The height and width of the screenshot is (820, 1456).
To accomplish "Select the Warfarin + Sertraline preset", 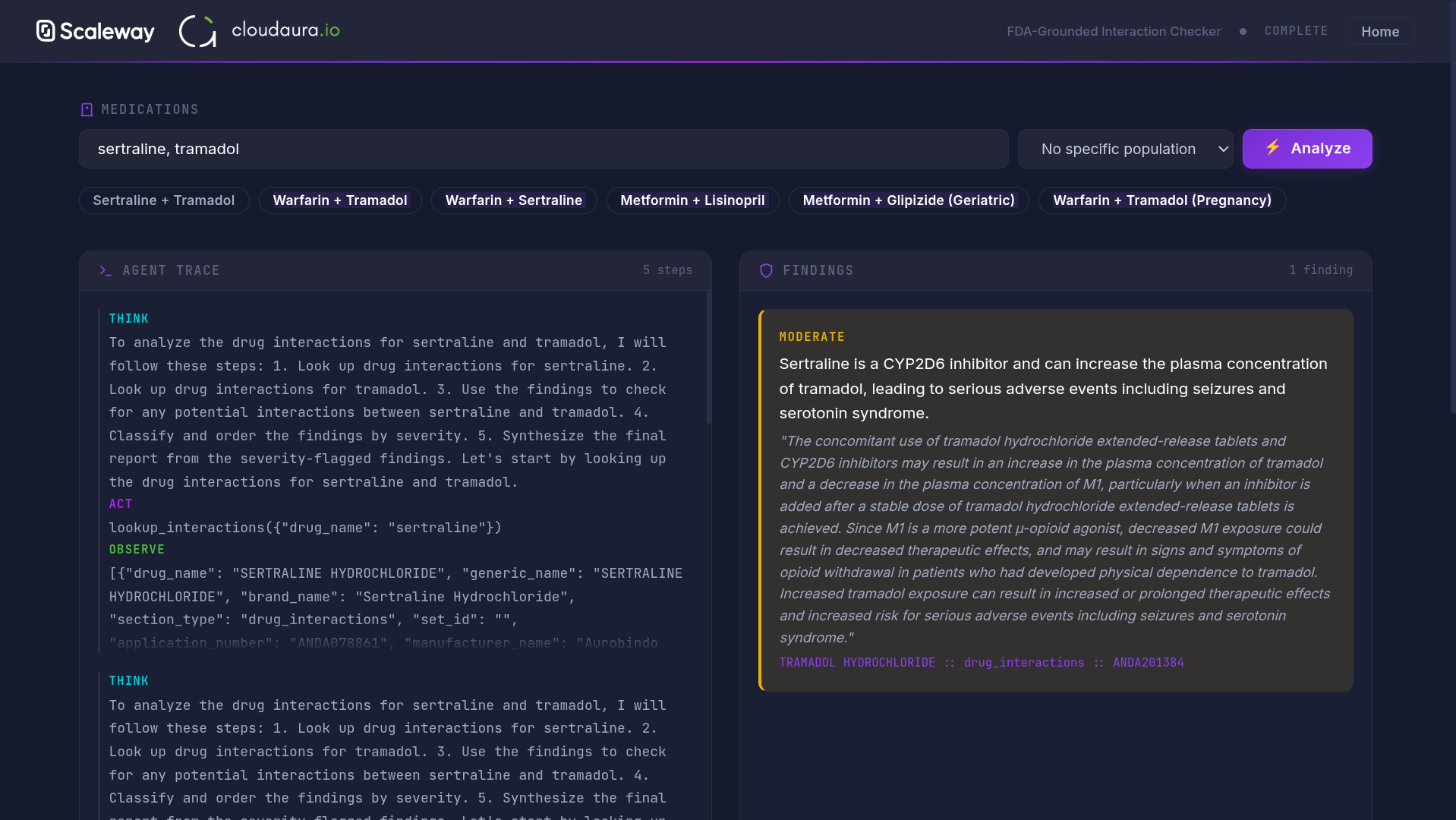I will click(x=514, y=200).
